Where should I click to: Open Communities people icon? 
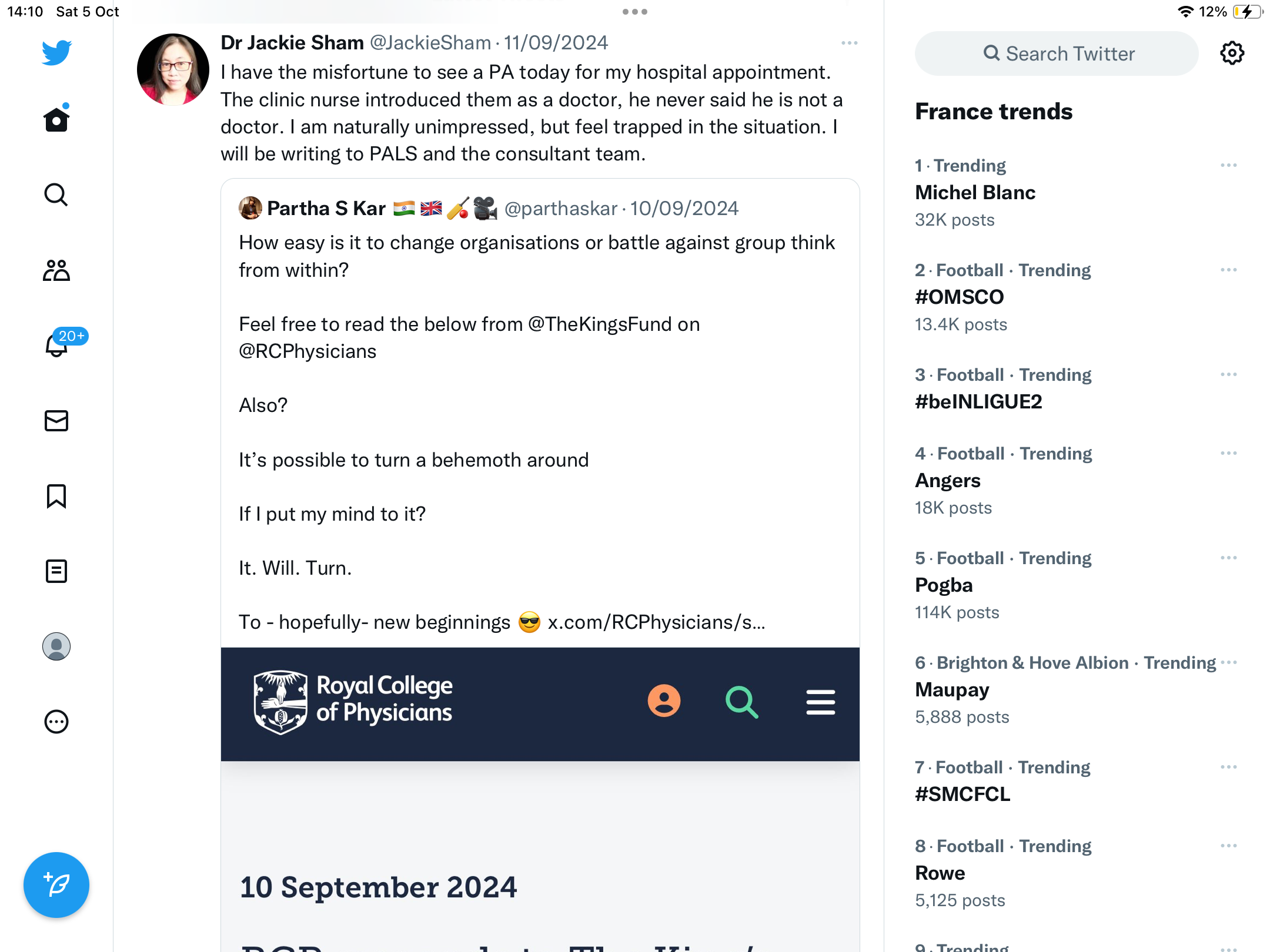tap(56, 270)
